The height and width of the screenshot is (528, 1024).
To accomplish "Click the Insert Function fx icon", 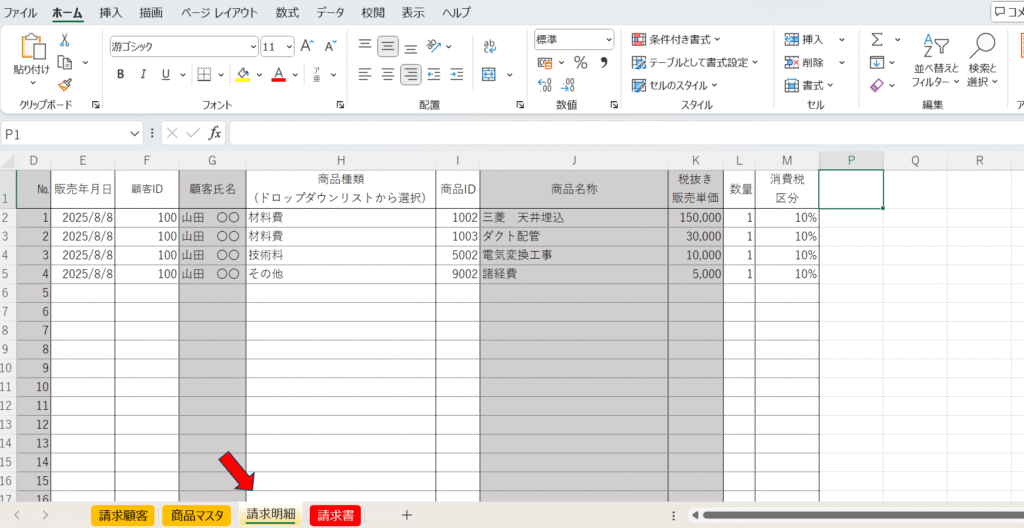I will coord(215,133).
